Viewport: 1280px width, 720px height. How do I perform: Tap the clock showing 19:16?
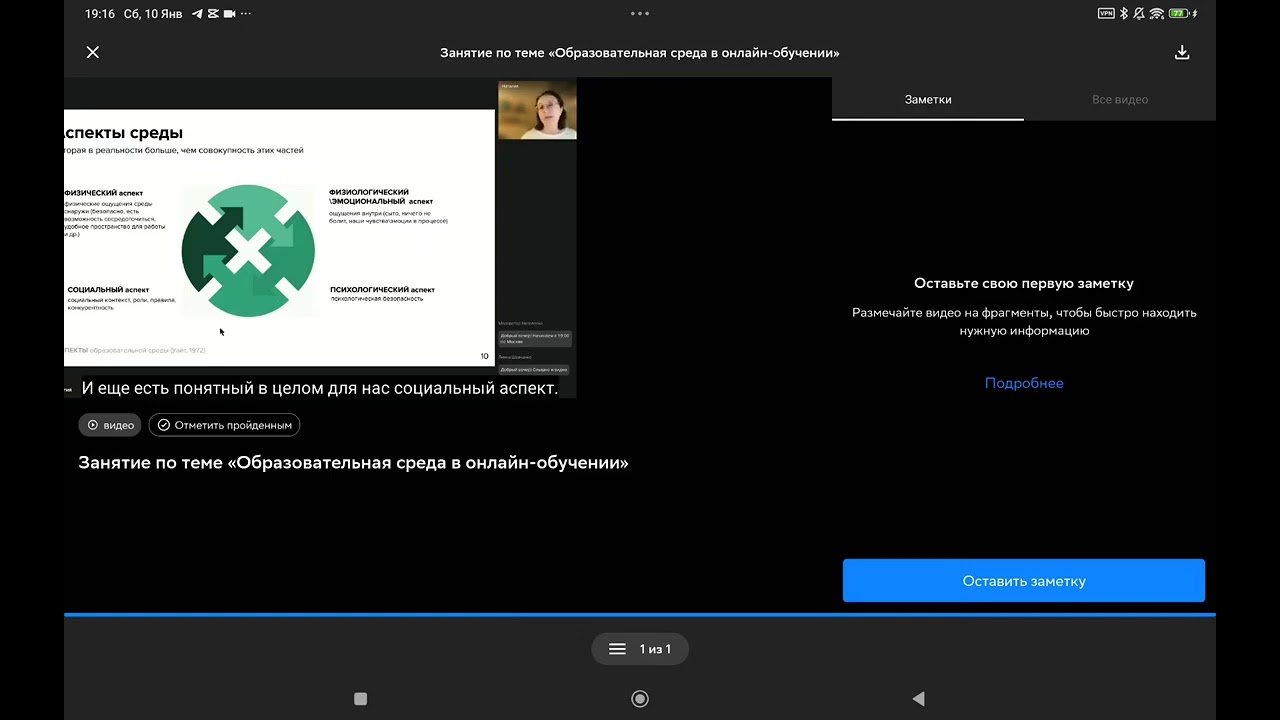click(99, 14)
